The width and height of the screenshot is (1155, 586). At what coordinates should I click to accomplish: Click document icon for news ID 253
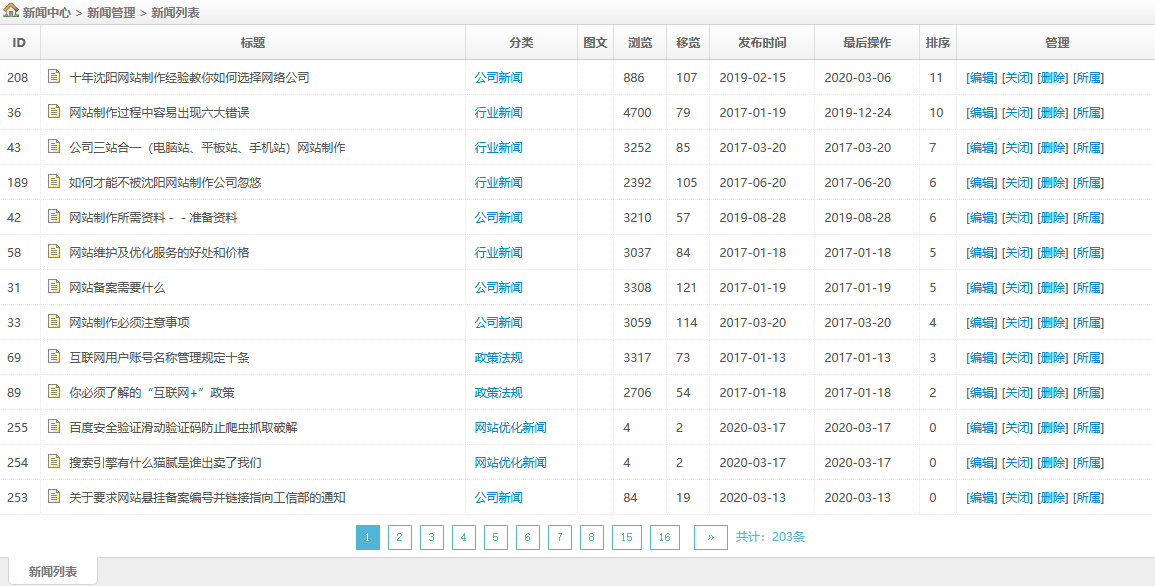point(54,497)
